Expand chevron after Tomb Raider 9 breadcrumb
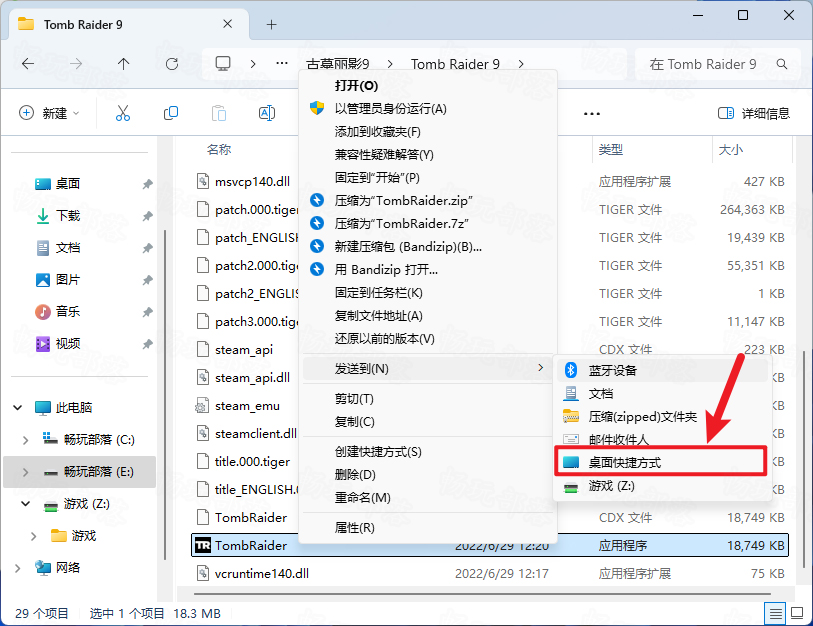 tap(521, 64)
